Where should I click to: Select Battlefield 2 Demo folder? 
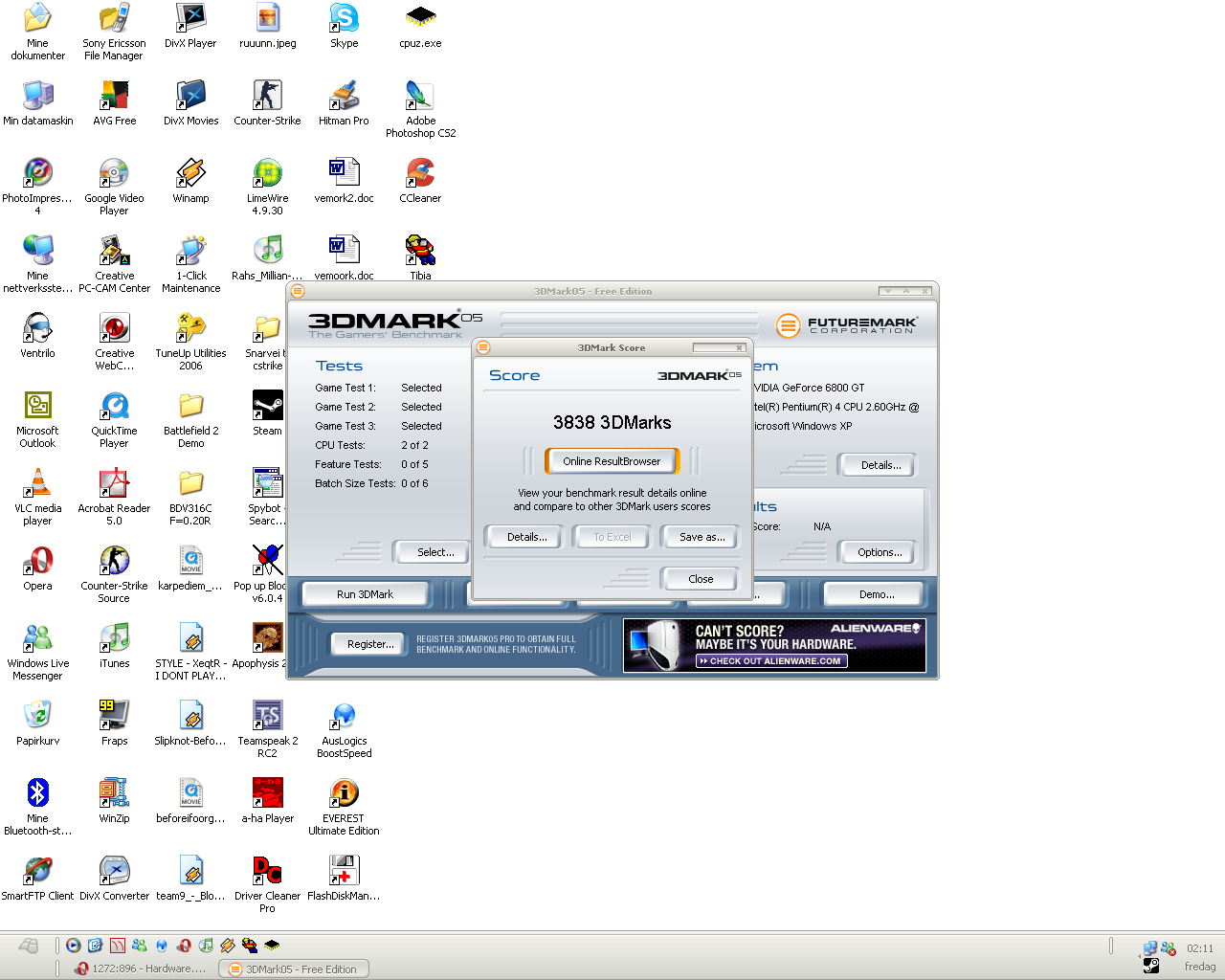point(190,420)
